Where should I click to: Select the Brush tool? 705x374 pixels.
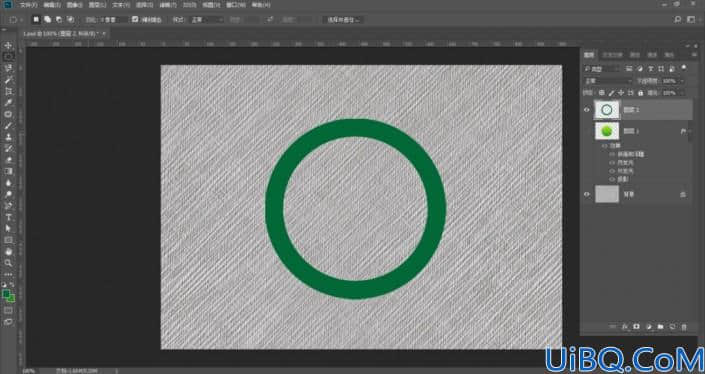coord(8,126)
